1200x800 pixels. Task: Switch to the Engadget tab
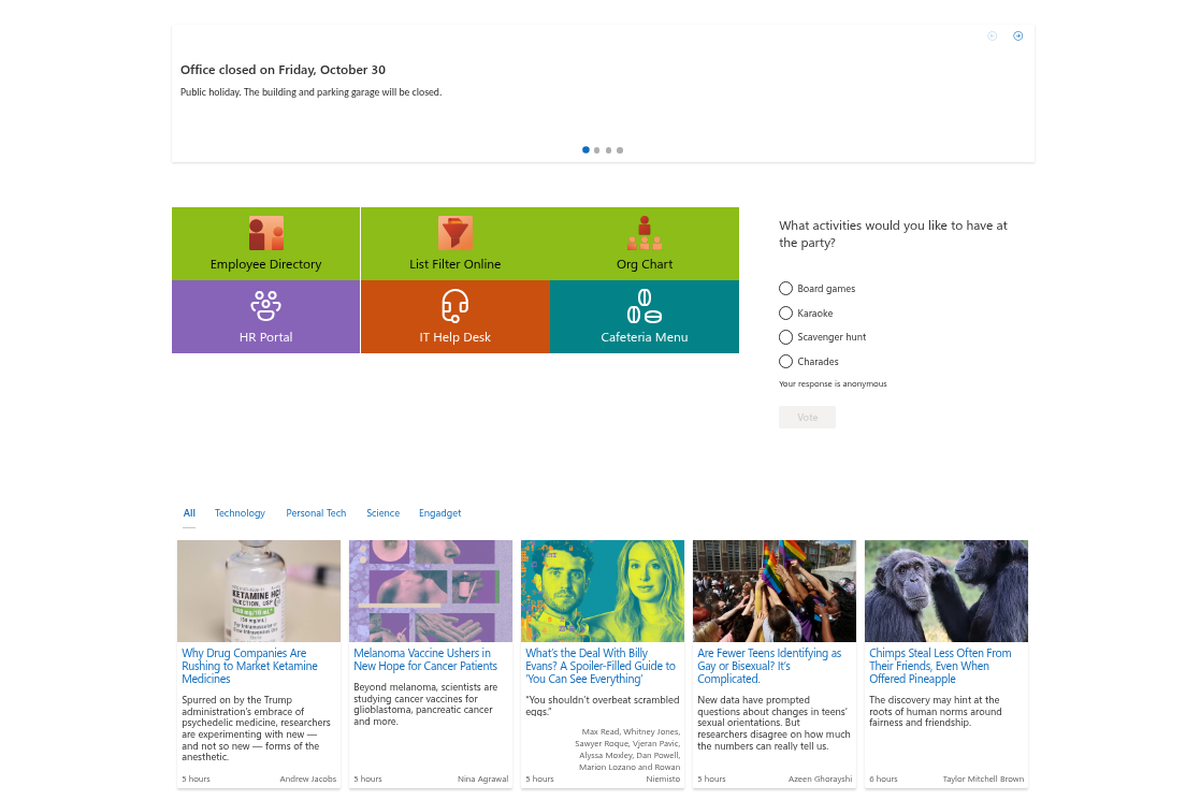pos(440,513)
